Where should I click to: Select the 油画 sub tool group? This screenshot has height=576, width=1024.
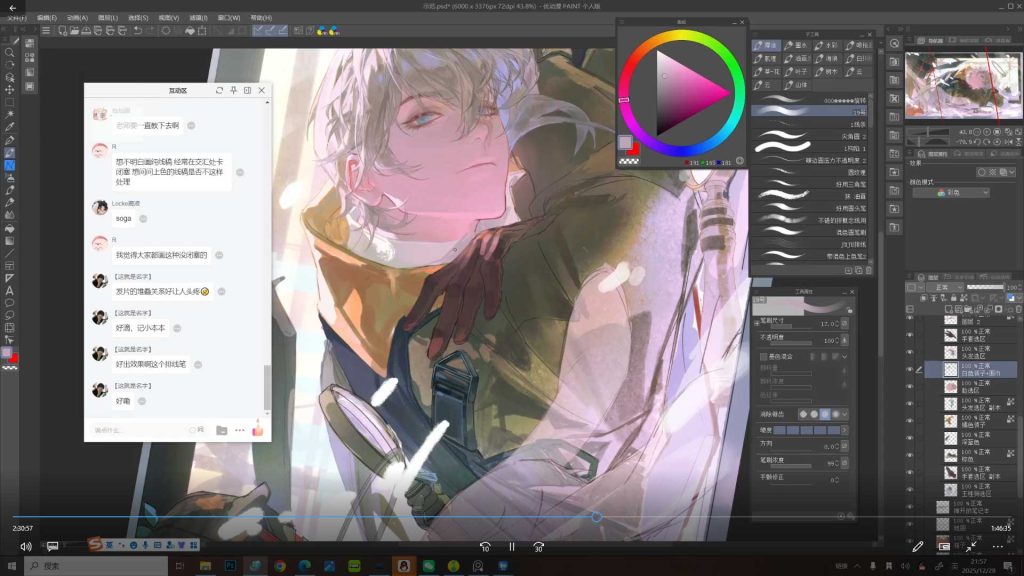pos(797,59)
